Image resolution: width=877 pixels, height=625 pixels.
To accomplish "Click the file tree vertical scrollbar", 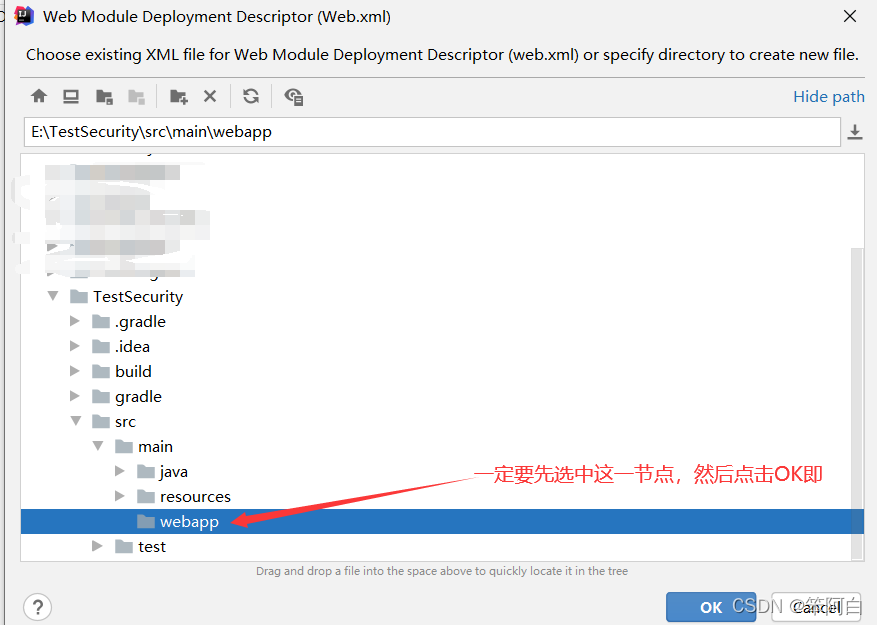I will pos(857,403).
